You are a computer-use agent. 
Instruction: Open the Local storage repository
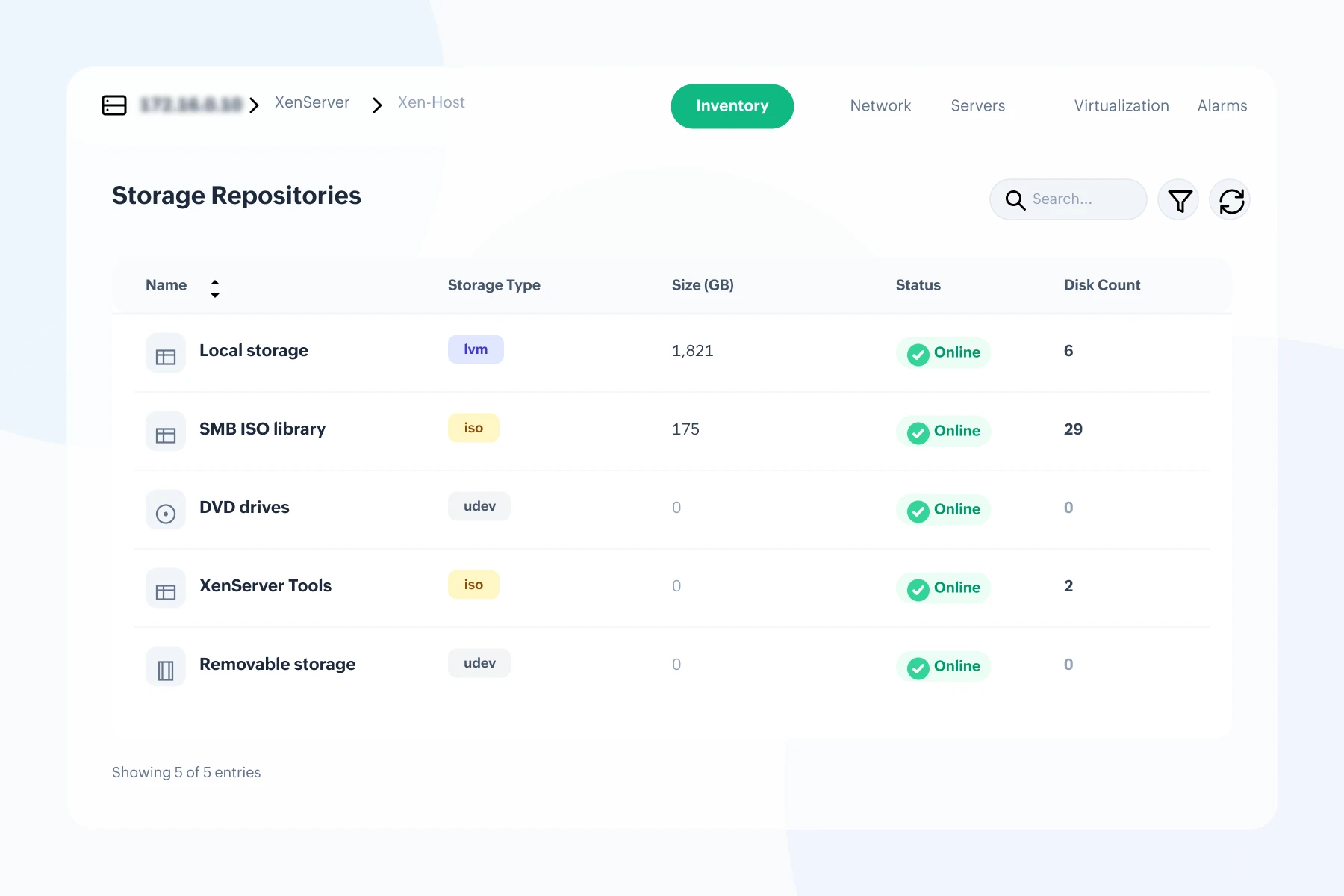pos(254,351)
